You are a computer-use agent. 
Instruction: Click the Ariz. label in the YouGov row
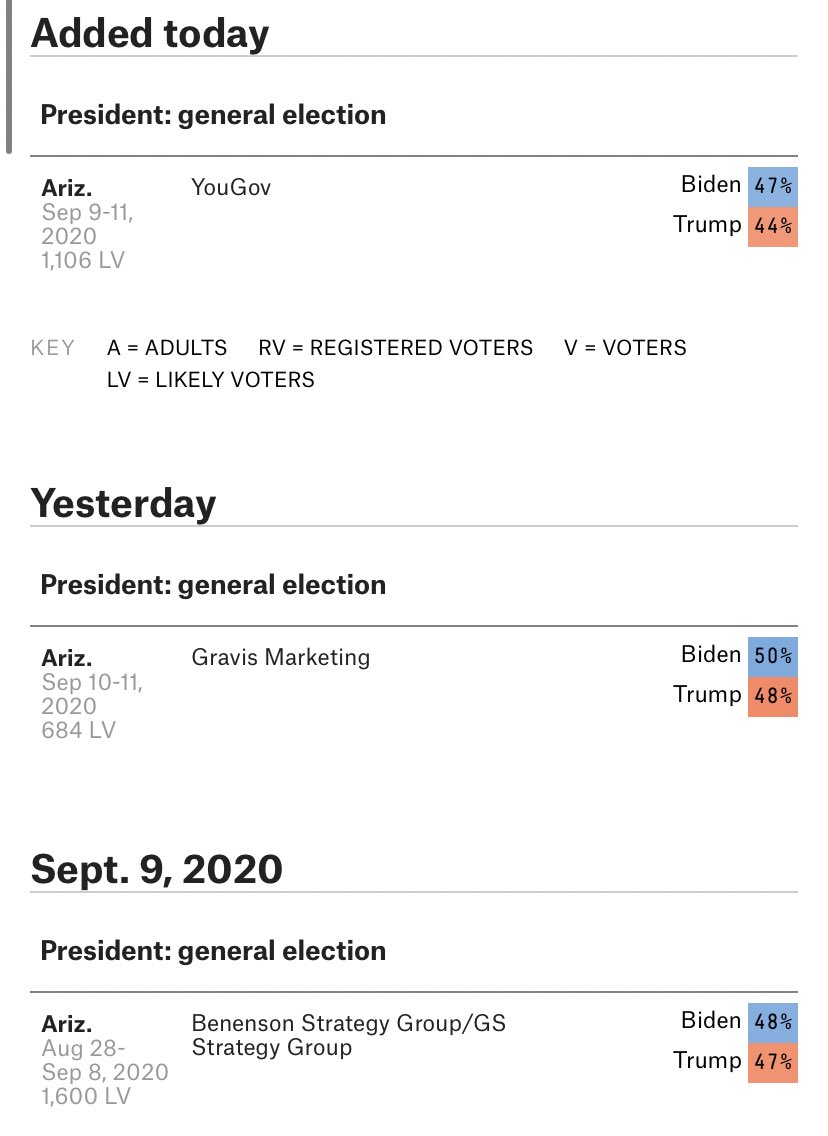click(66, 188)
